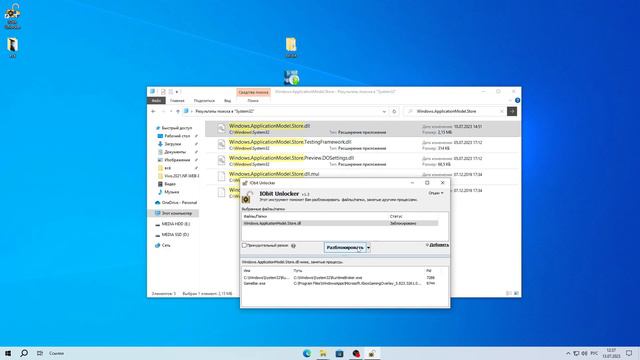Run the search using arrow button
Viewport: 640px width, 360px height.
(x=512, y=111)
